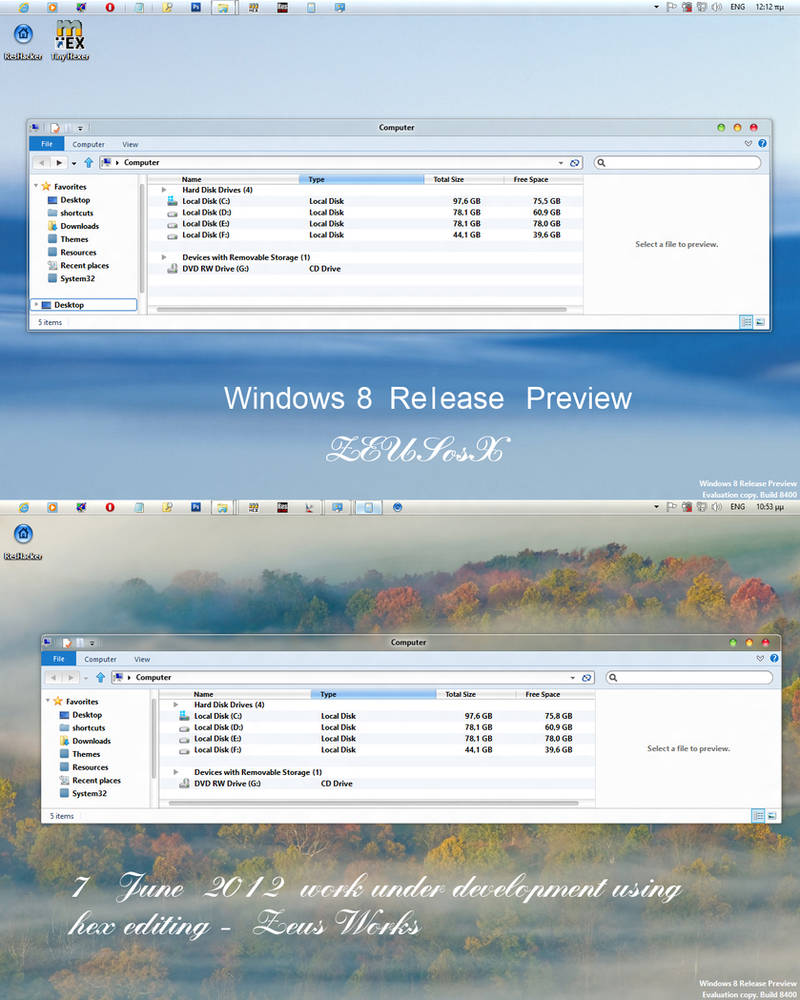Click ENG language indicator in upper taskbar
The image size is (800, 1000).
(x=737, y=7)
